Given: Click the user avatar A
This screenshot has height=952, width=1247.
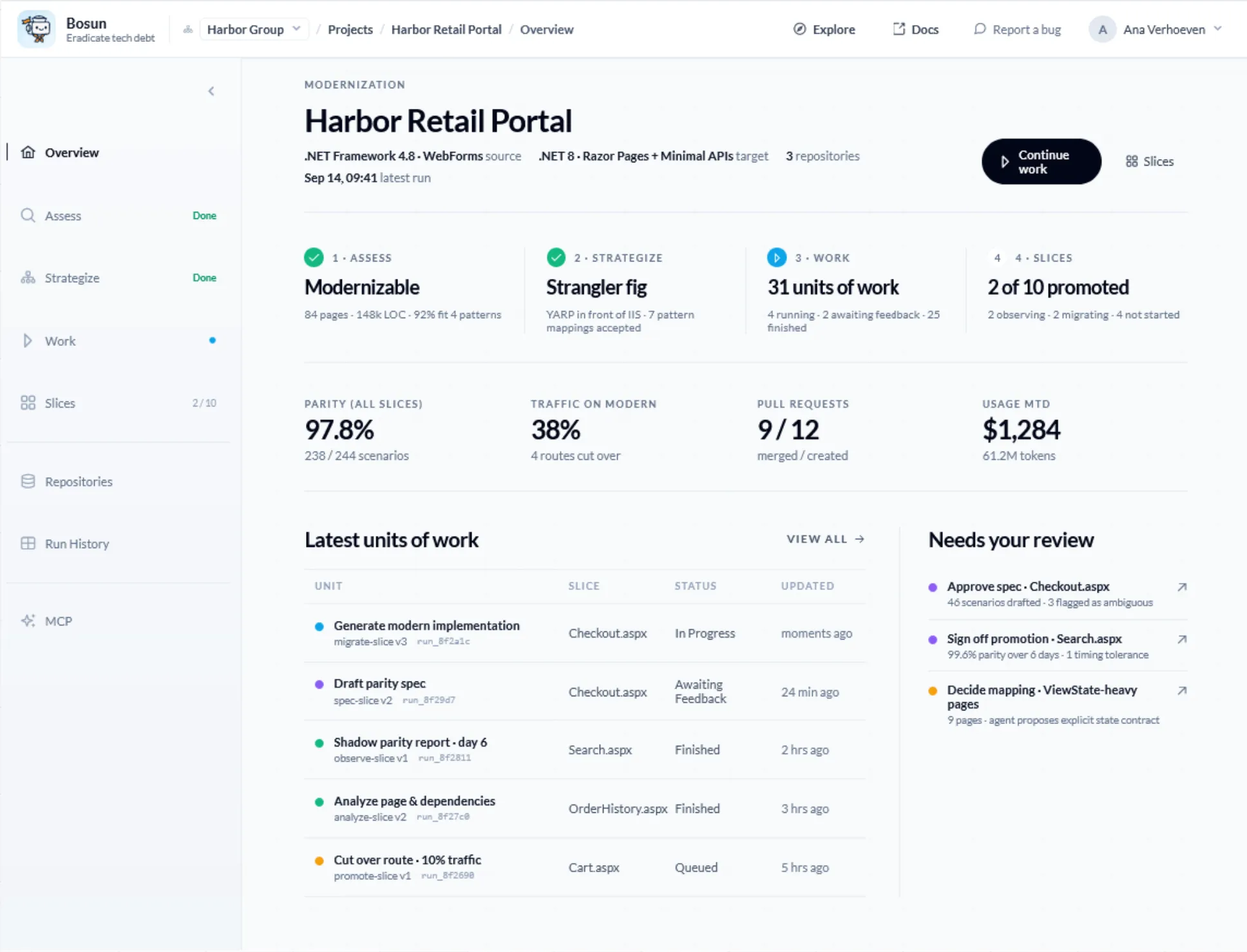Looking at the screenshot, I should [1102, 30].
